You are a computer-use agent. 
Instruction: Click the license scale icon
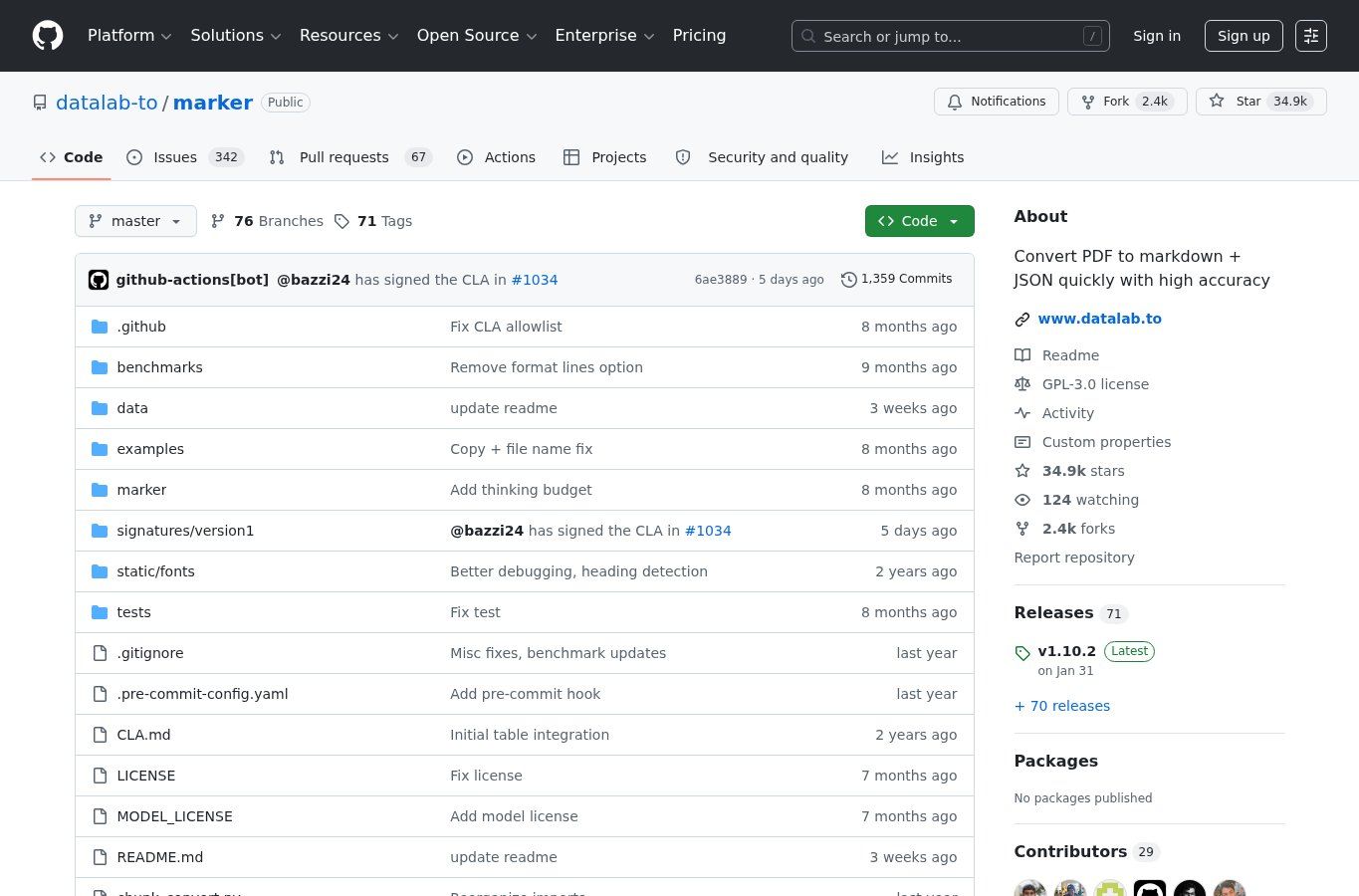coord(1022,384)
